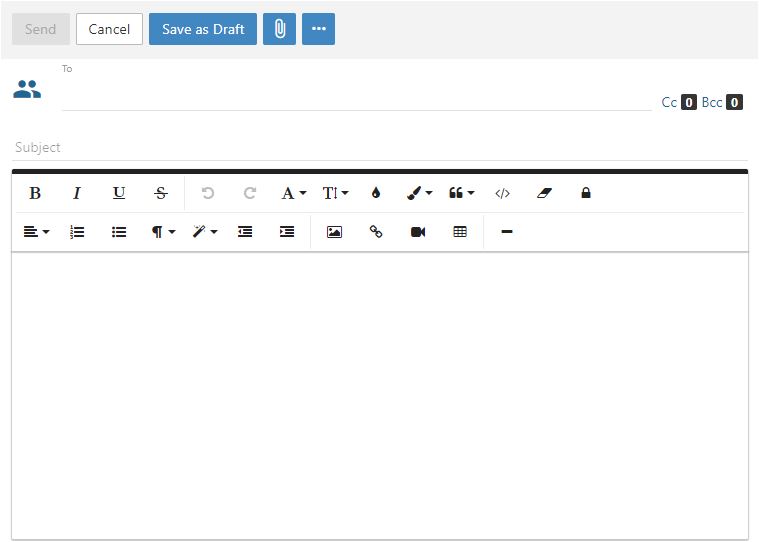Image resolution: width=759 pixels, height=542 pixels.
Task: Insert a hyperlink with the link icon
Action: (x=376, y=232)
